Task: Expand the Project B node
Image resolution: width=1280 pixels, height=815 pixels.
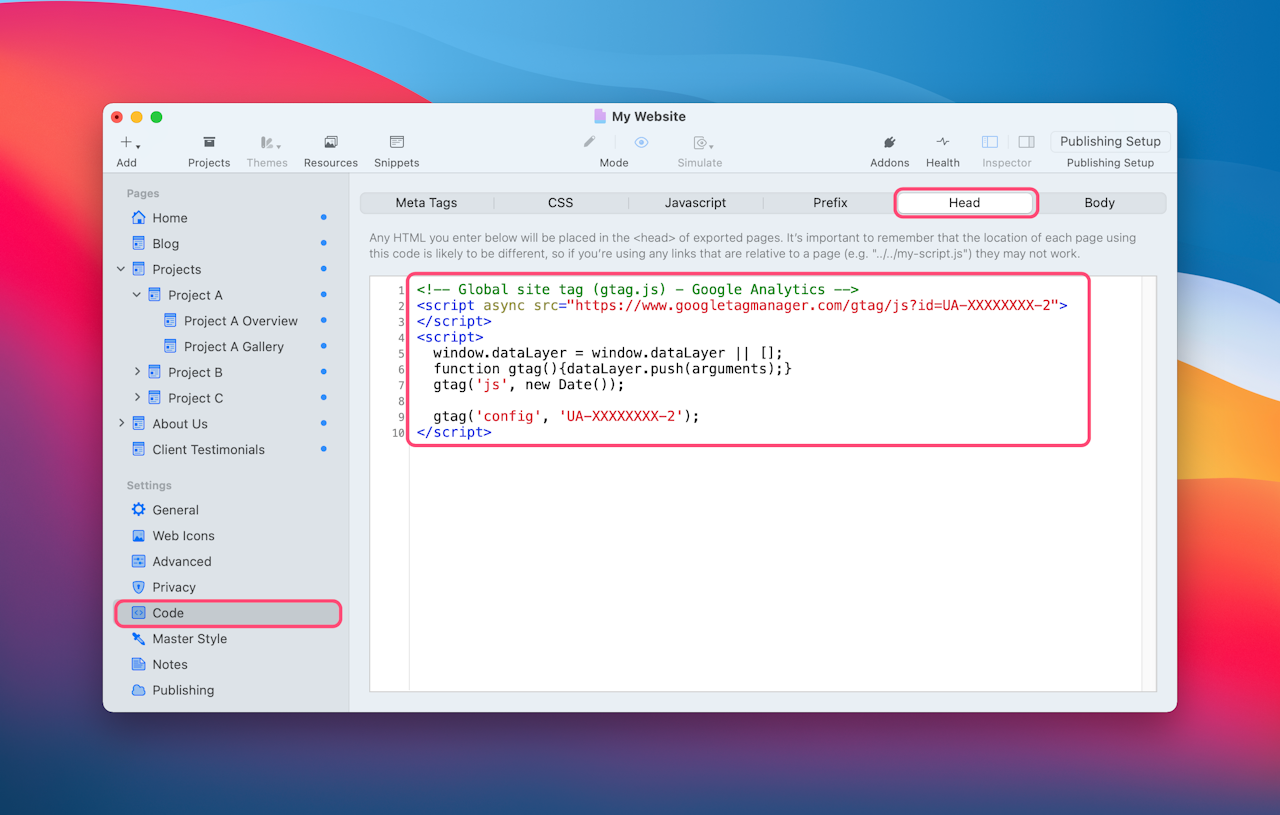Action: tap(137, 372)
